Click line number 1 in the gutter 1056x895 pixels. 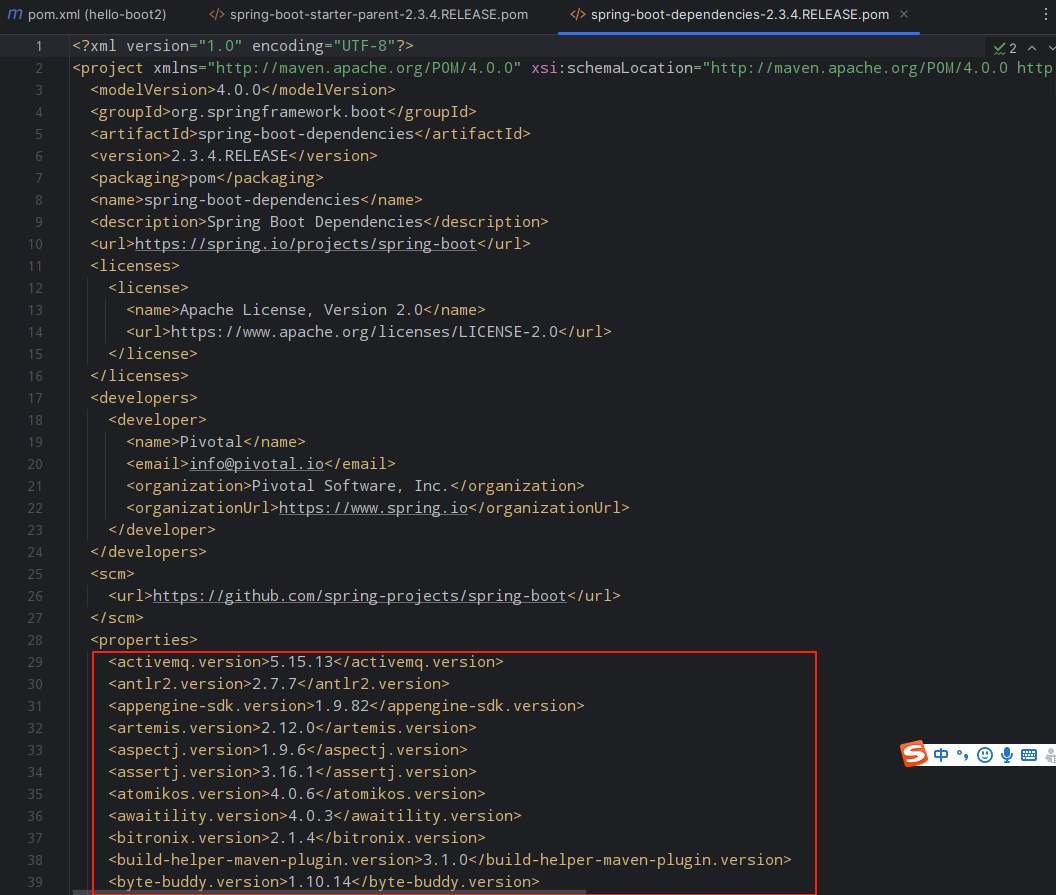[x=38, y=46]
